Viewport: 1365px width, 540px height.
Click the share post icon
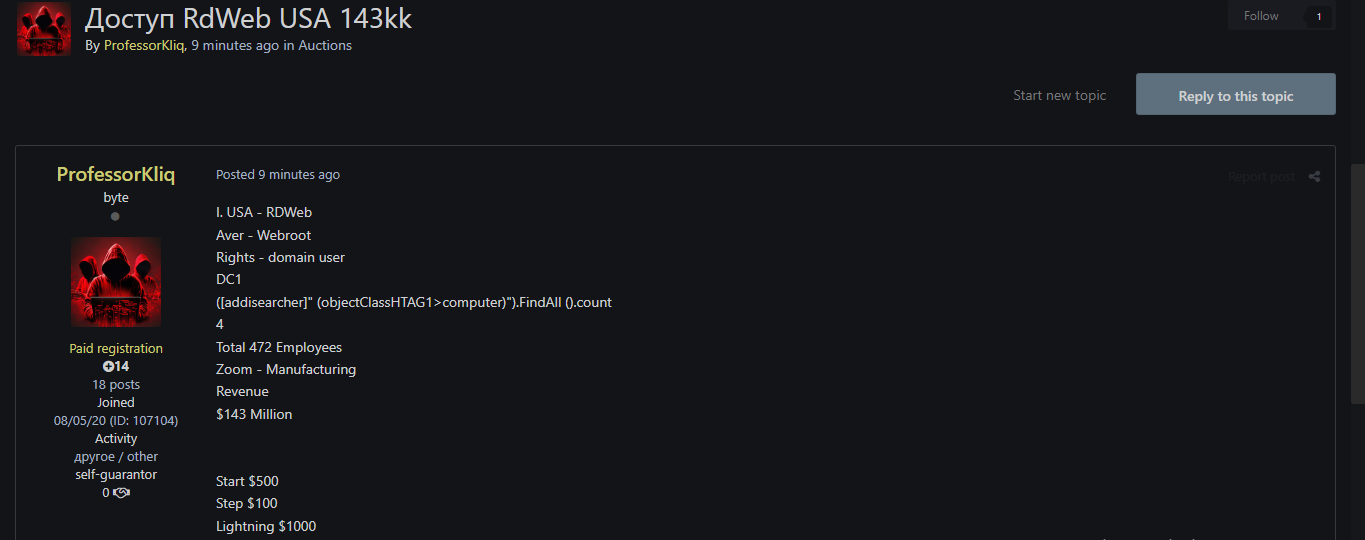1314,177
